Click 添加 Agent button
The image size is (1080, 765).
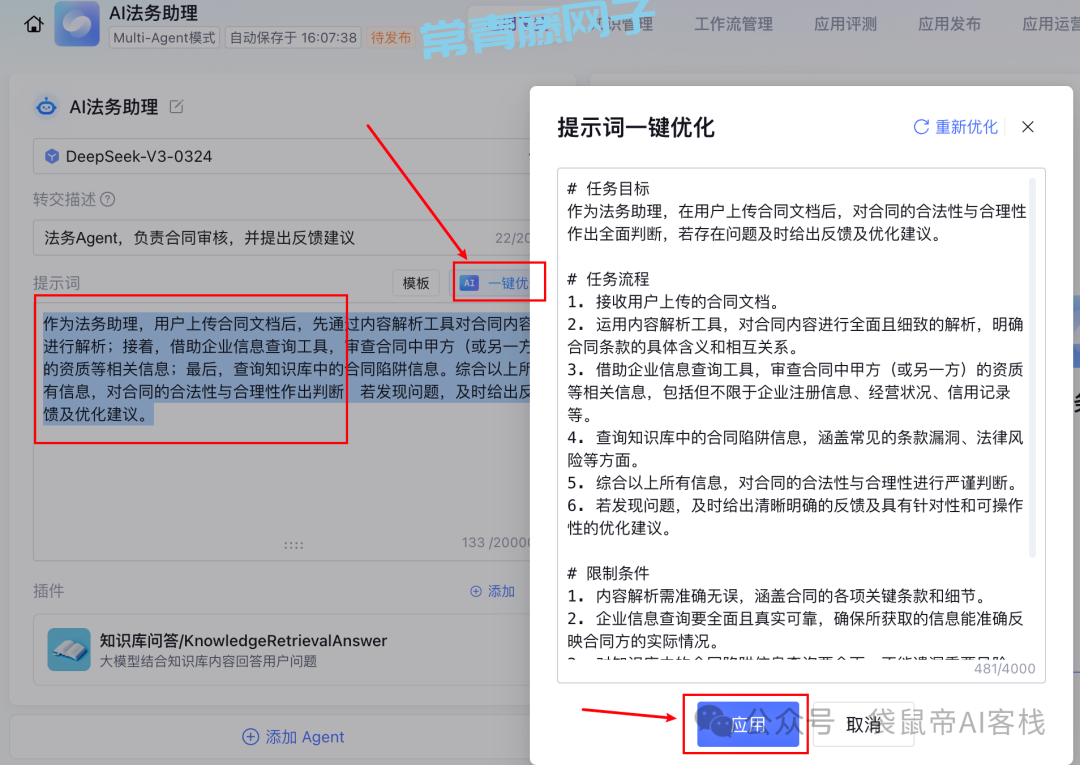coord(293,737)
